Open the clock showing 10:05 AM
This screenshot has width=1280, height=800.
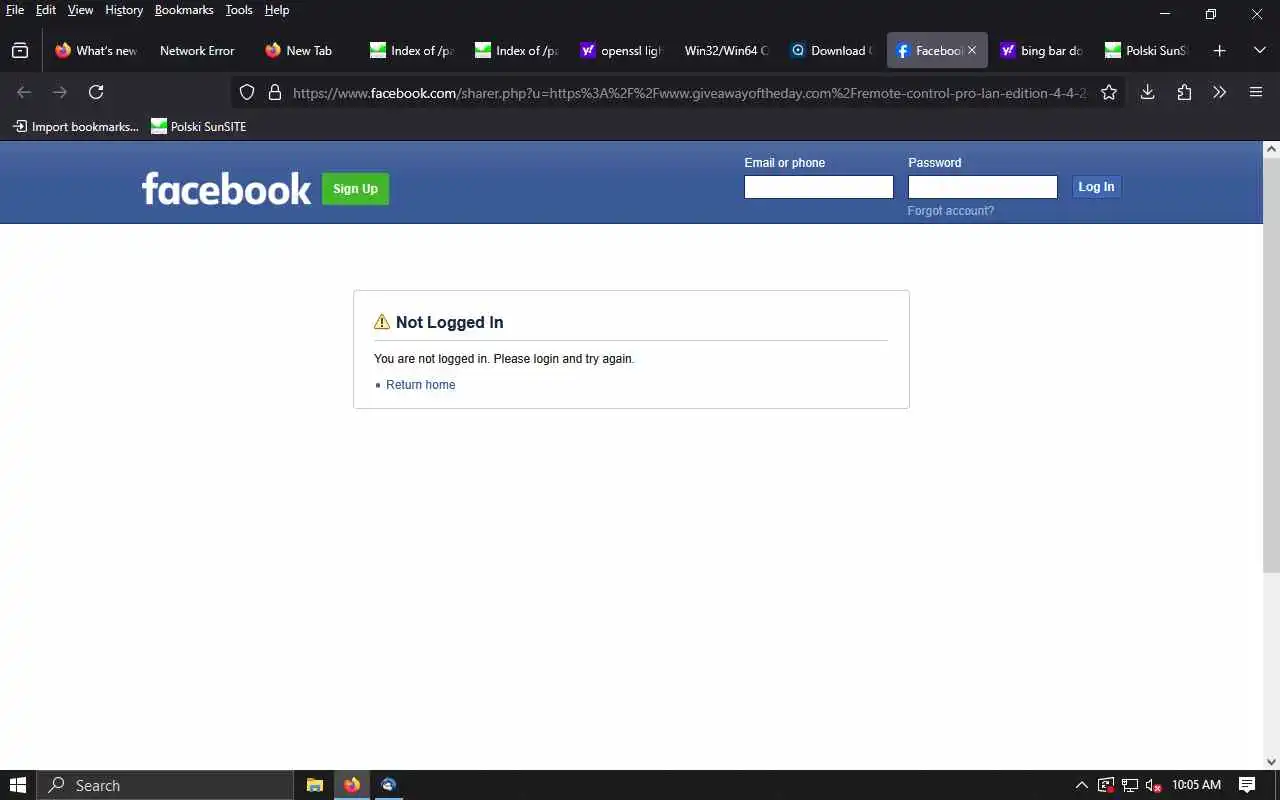coord(1196,785)
